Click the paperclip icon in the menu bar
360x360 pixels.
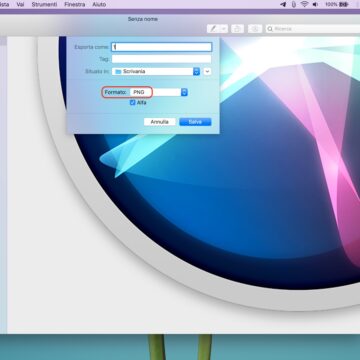(x=293, y=4)
